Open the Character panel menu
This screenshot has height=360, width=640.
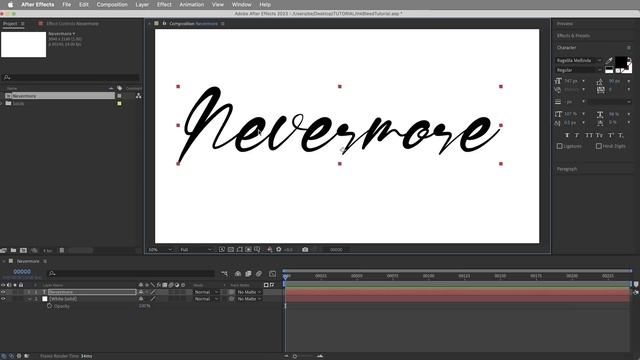(629, 48)
